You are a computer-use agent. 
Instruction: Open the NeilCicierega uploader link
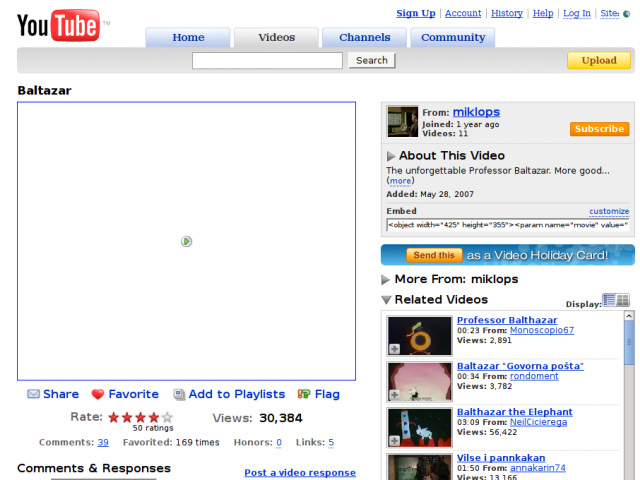tap(538, 422)
